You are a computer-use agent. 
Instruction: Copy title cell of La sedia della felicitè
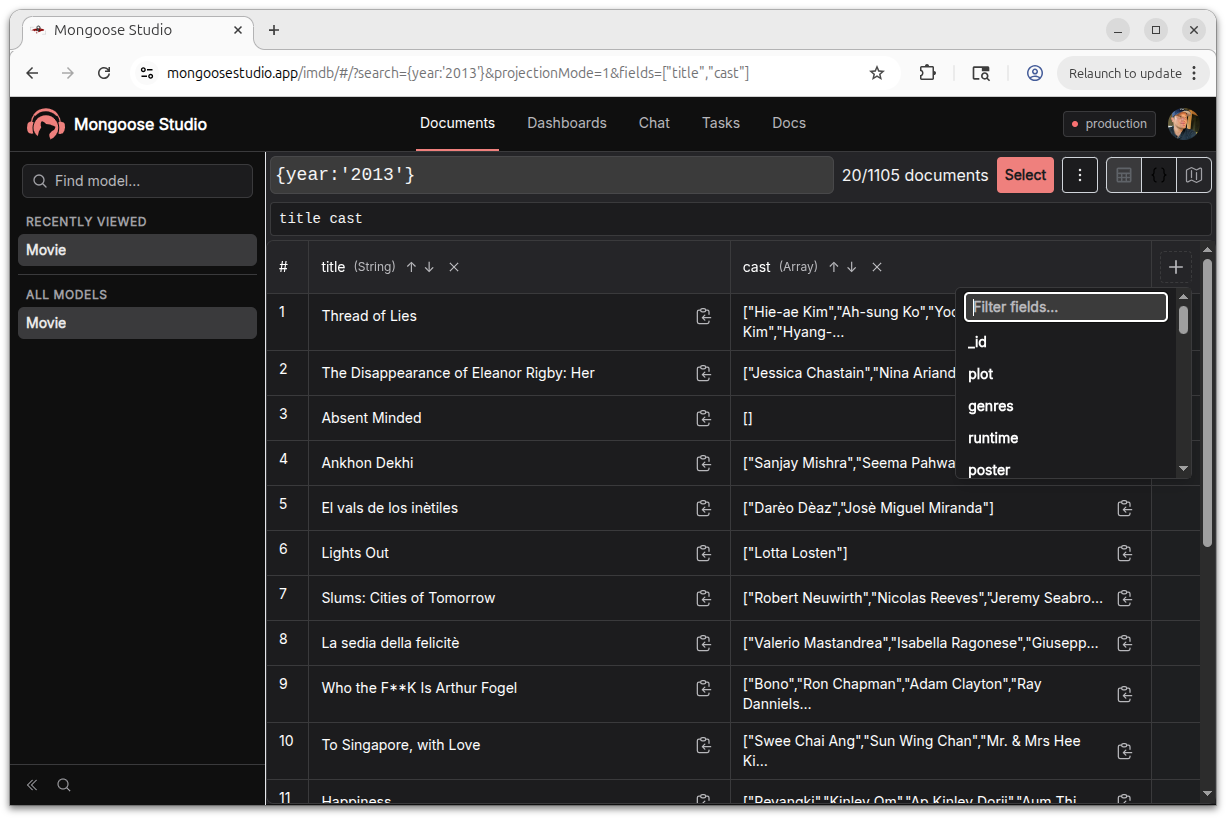pos(704,643)
